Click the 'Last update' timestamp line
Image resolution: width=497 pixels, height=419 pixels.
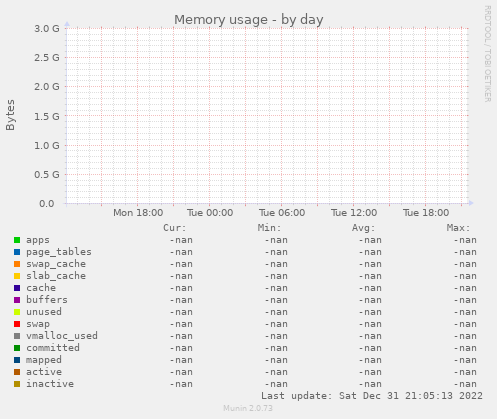click(x=372, y=396)
